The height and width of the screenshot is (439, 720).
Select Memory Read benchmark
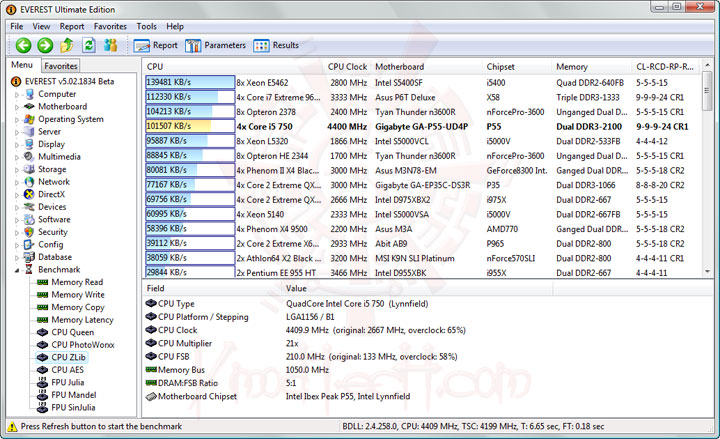click(77, 282)
